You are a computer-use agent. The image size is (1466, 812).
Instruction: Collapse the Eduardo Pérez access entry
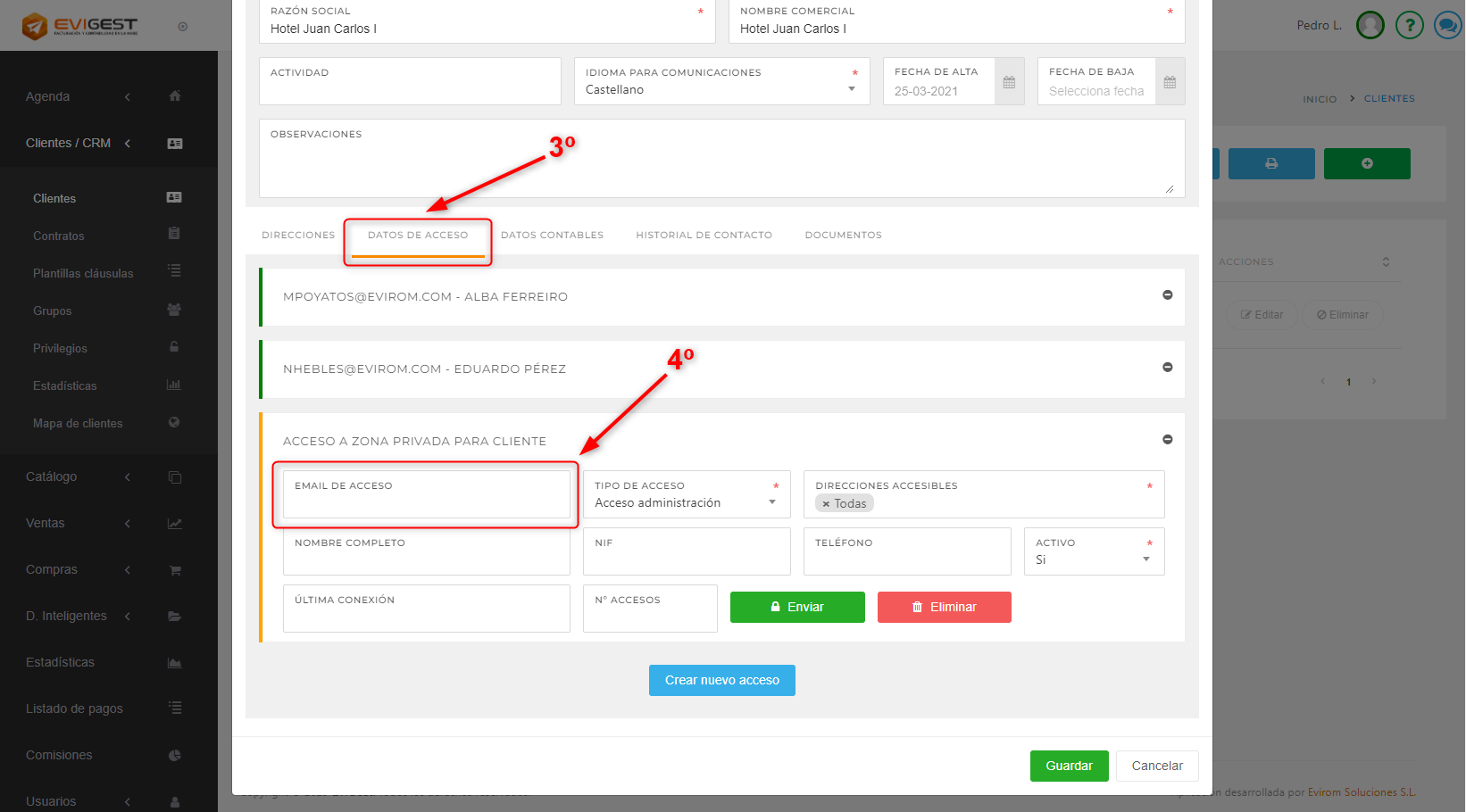(1167, 368)
